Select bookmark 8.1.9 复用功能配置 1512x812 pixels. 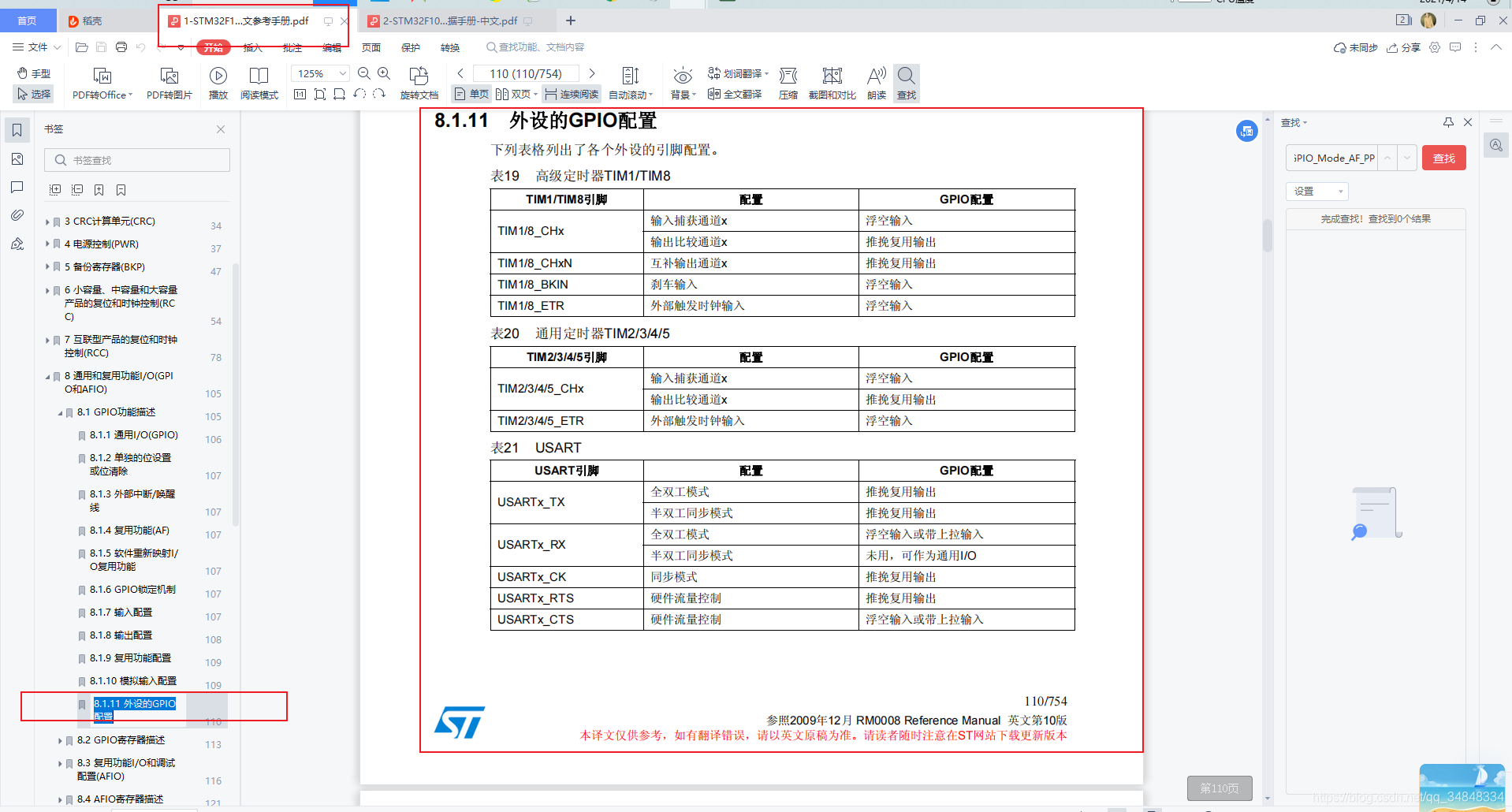130,658
